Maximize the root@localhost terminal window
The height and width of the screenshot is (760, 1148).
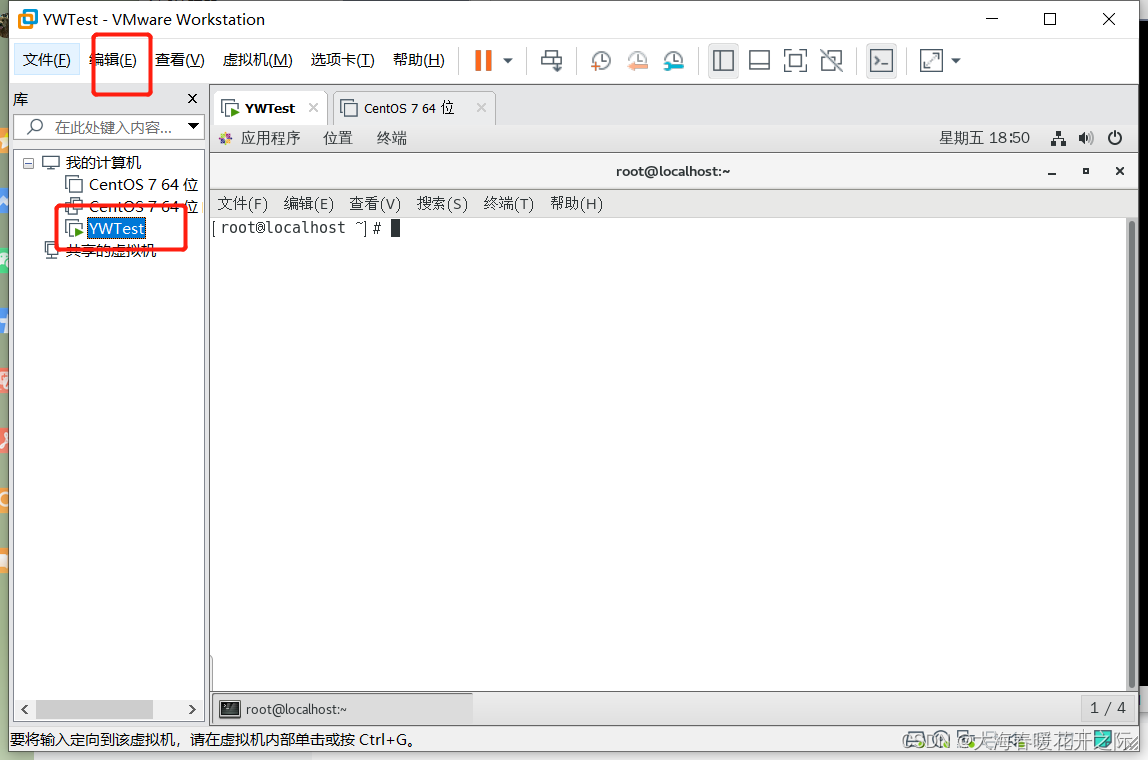pos(1086,171)
